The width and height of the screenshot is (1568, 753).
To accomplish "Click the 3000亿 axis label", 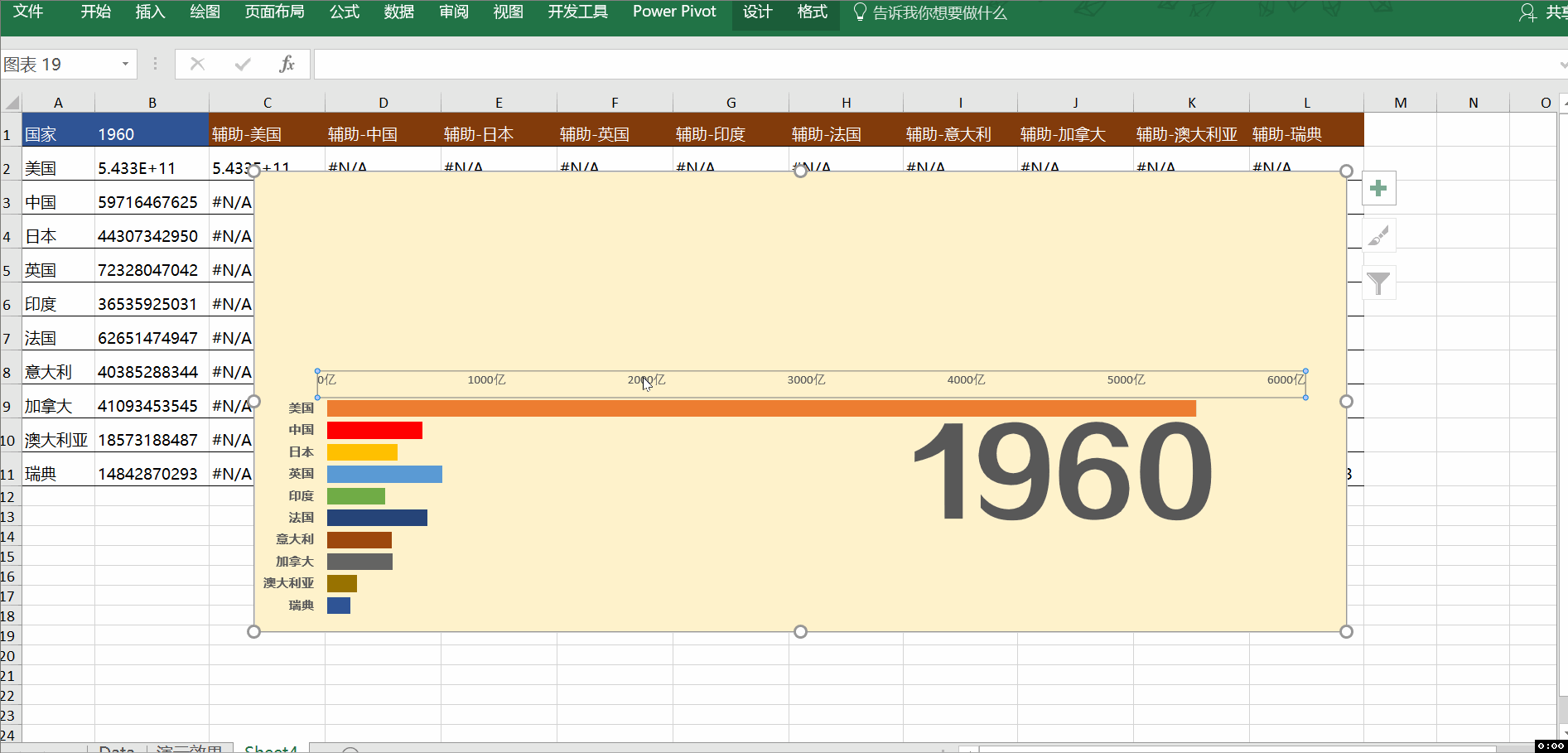I will [x=806, y=379].
